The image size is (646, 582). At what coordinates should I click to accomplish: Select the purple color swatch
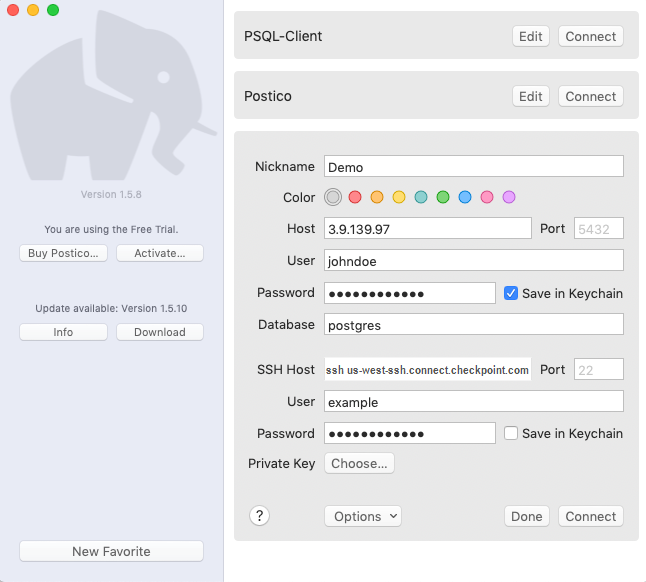(x=509, y=197)
